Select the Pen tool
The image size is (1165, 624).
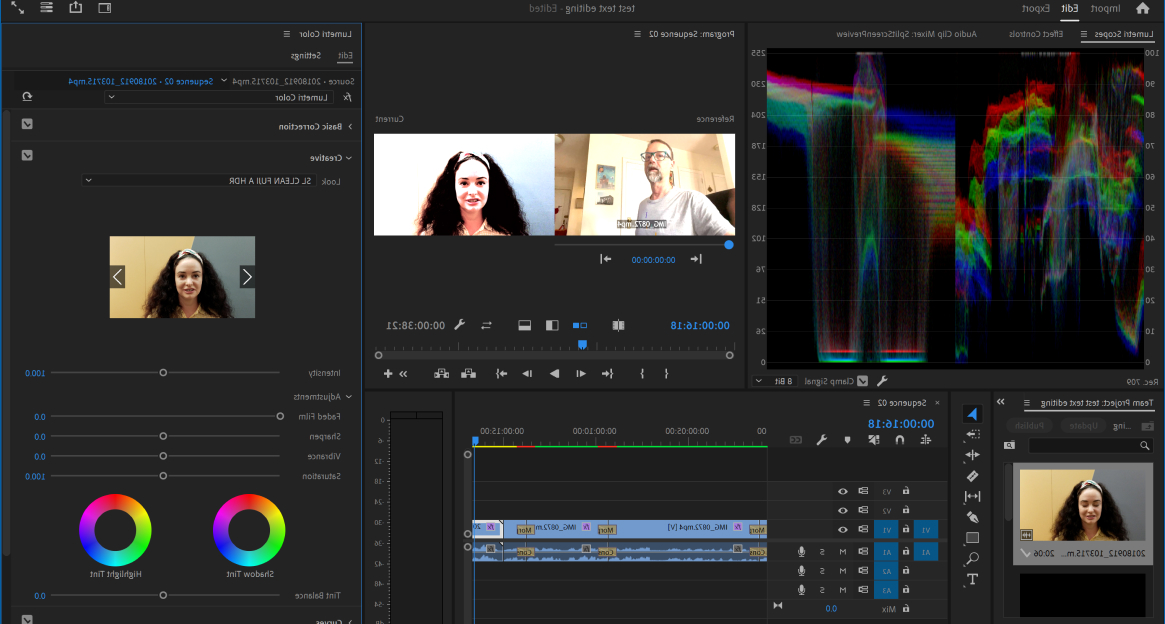[972, 517]
